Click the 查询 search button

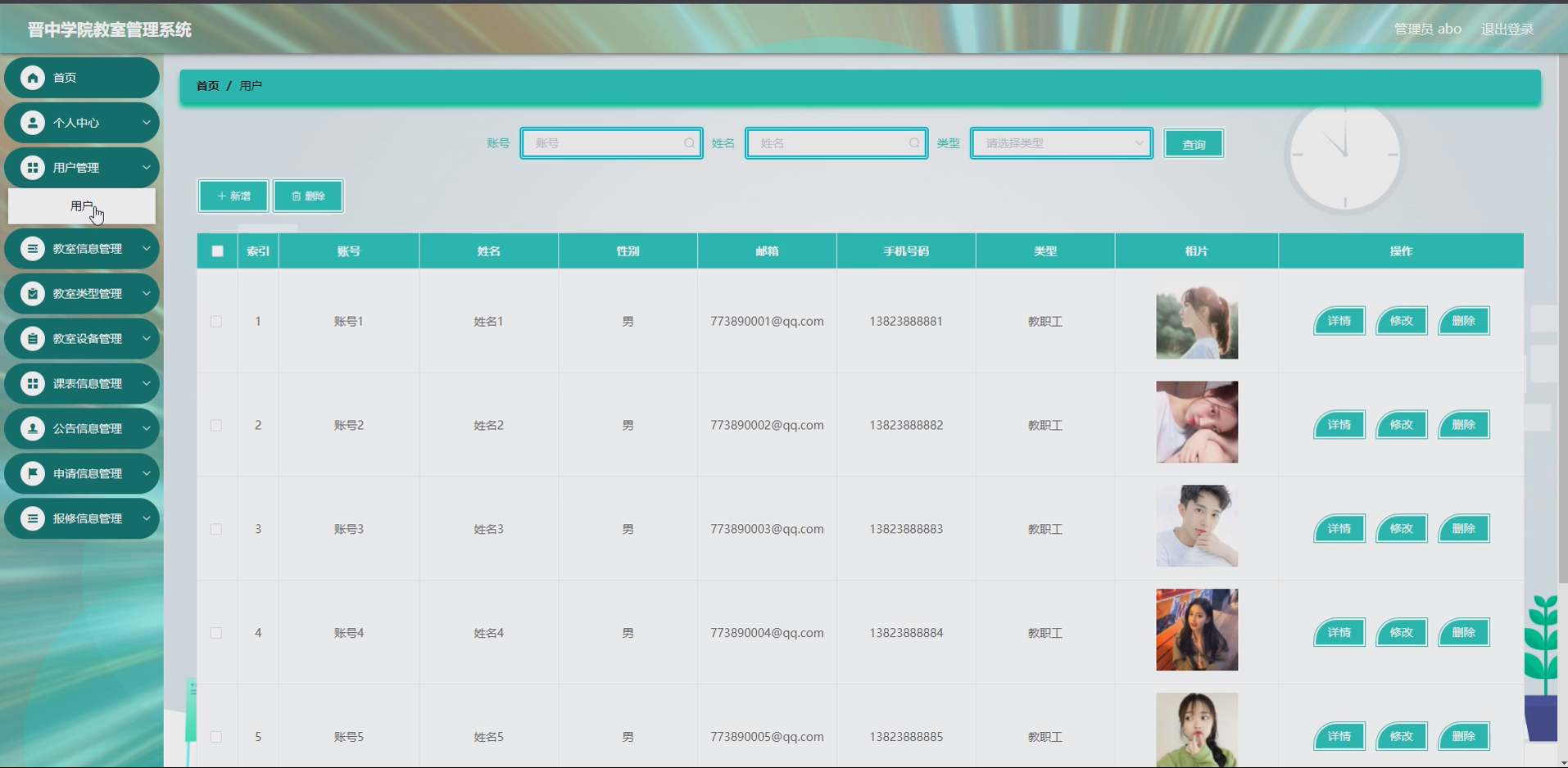[x=1194, y=144]
